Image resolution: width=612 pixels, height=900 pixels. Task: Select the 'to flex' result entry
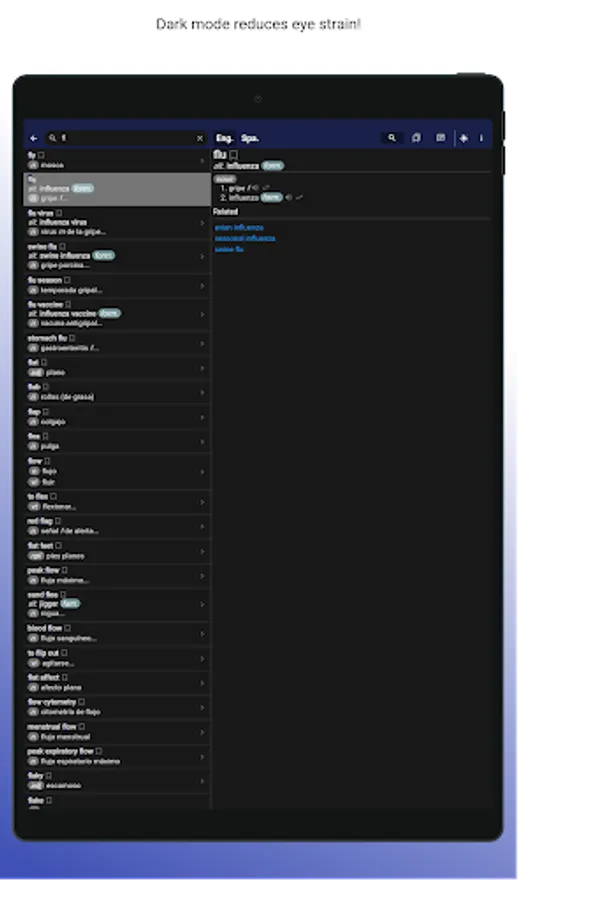click(x=117, y=502)
